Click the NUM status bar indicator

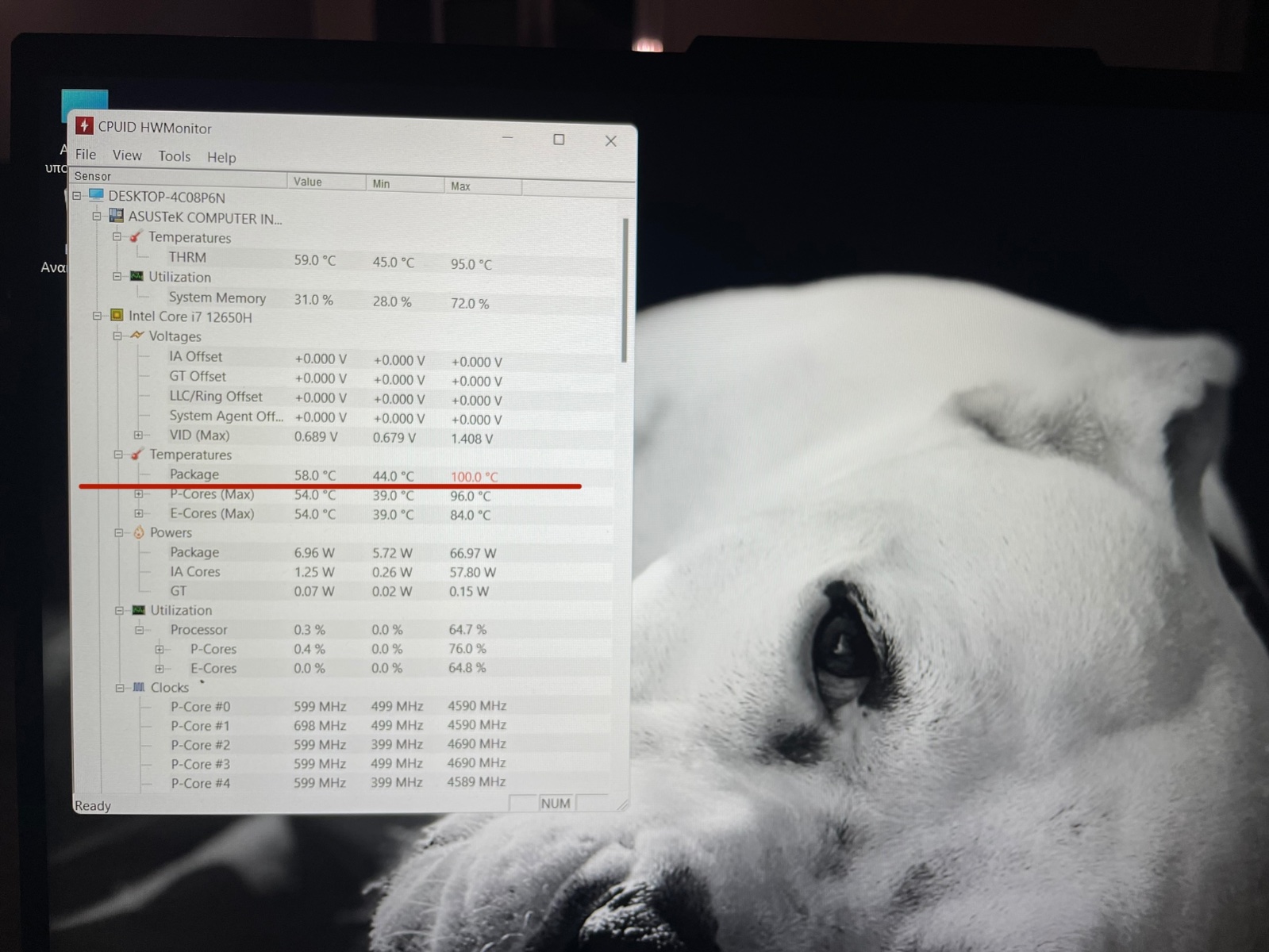coord(556,803)
